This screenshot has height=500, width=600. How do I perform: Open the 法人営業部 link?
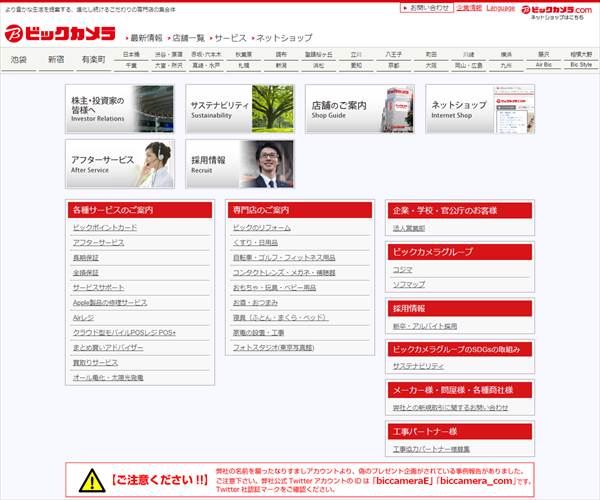(x=409, y=228)
